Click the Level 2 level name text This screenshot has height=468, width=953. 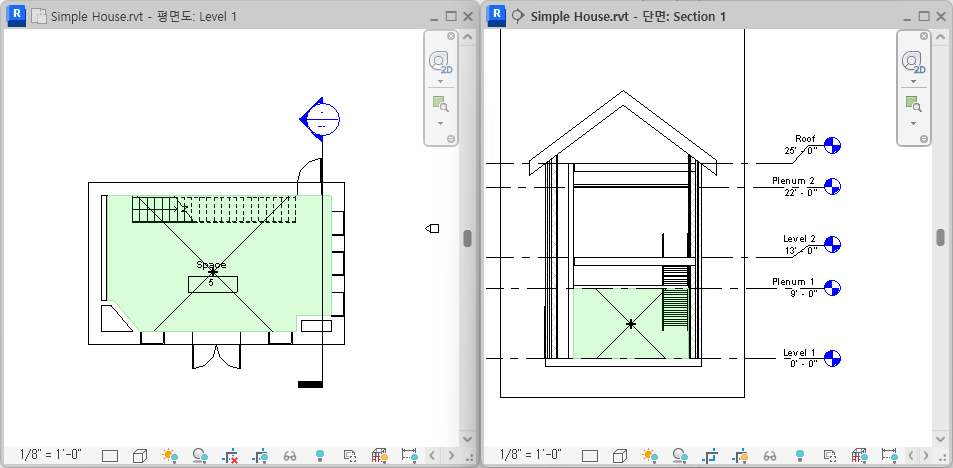[x=799, y=239]
